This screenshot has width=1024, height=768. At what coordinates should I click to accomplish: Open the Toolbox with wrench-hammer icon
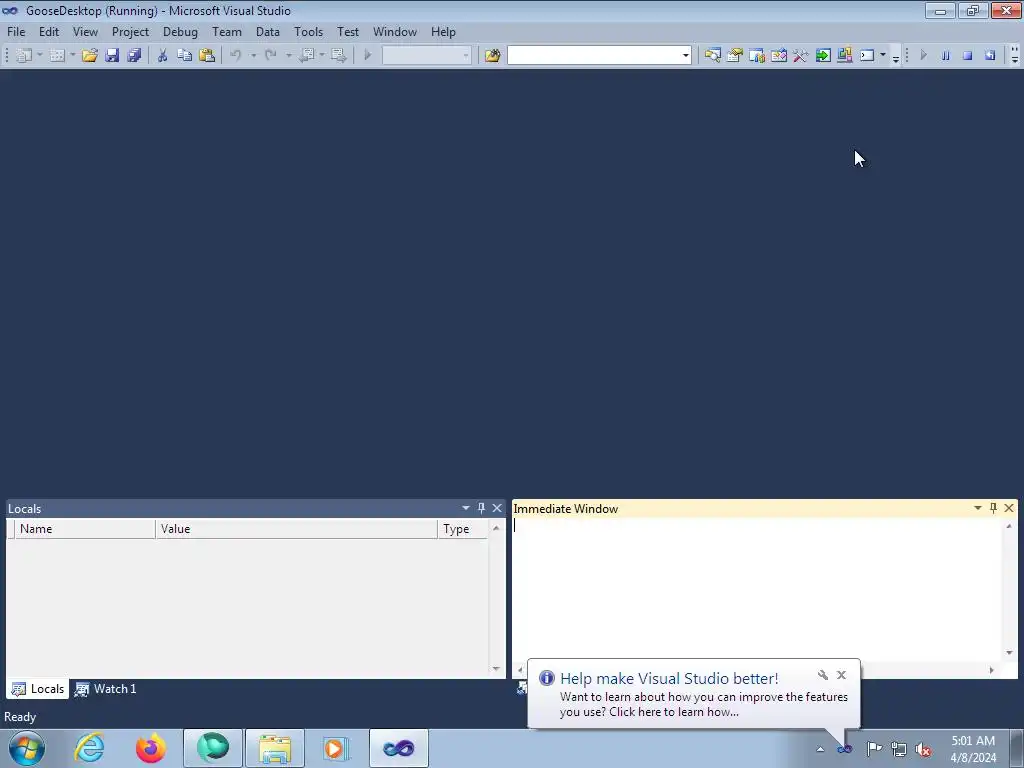(801, 56)
